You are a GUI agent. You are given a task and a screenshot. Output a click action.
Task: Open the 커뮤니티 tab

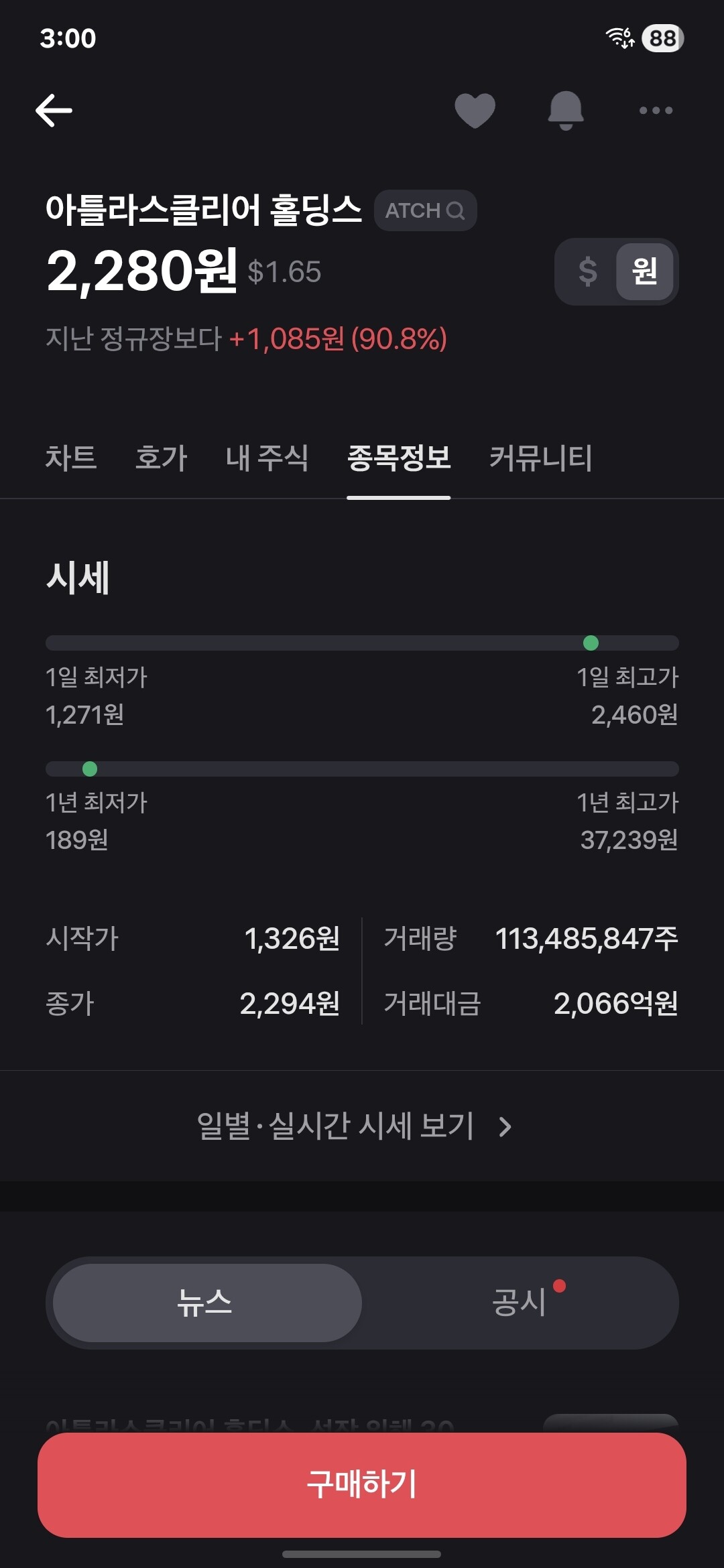pos(541,458)
